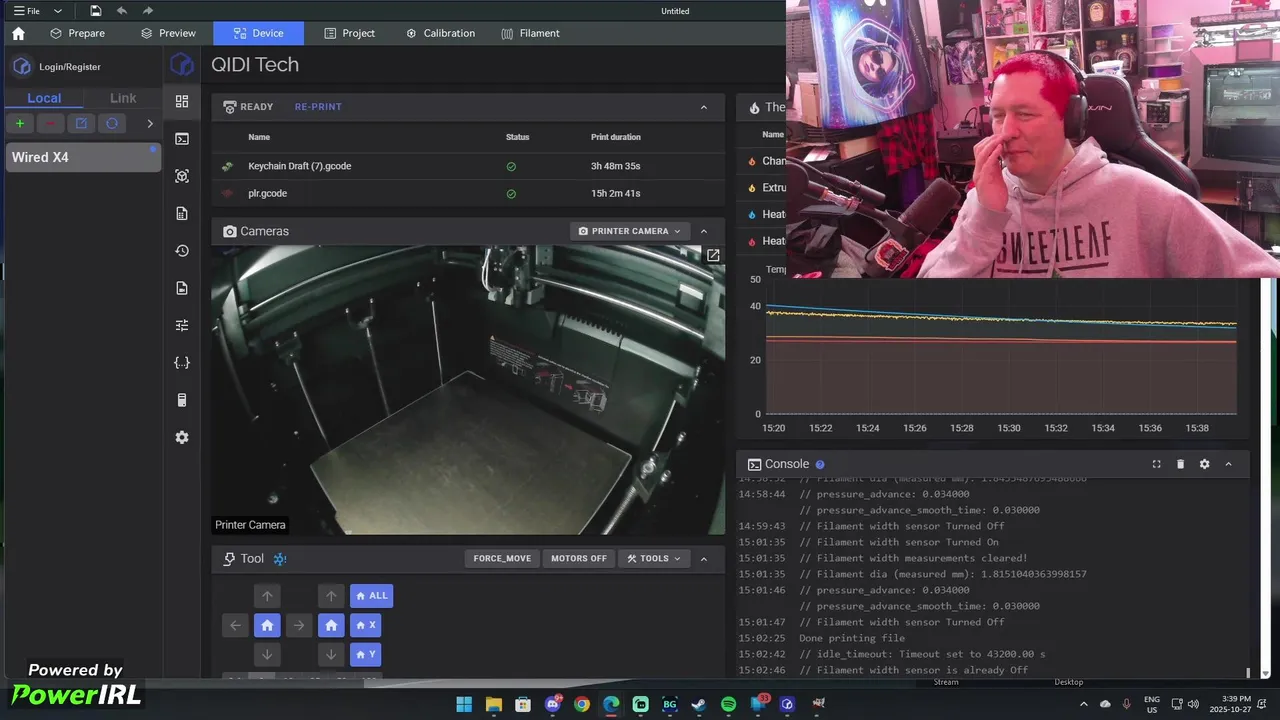
Task: Open Steam from the taskbar
Action: [699, 705]
